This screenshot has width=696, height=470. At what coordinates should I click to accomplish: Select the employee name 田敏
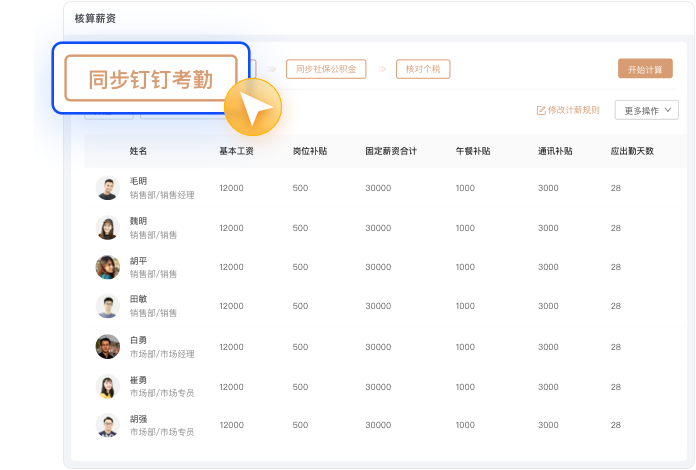click(138, 299)
